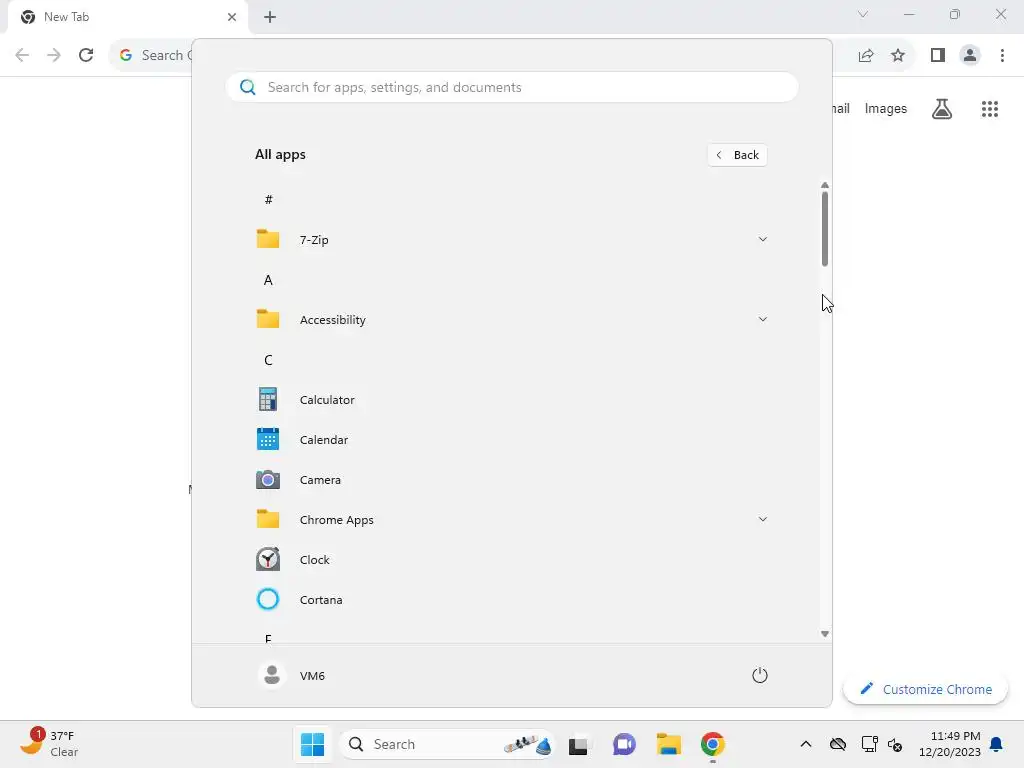1024x768 pixels.
Task: Click the scrollbar up arrow in All apps
Action: point(825,185)
